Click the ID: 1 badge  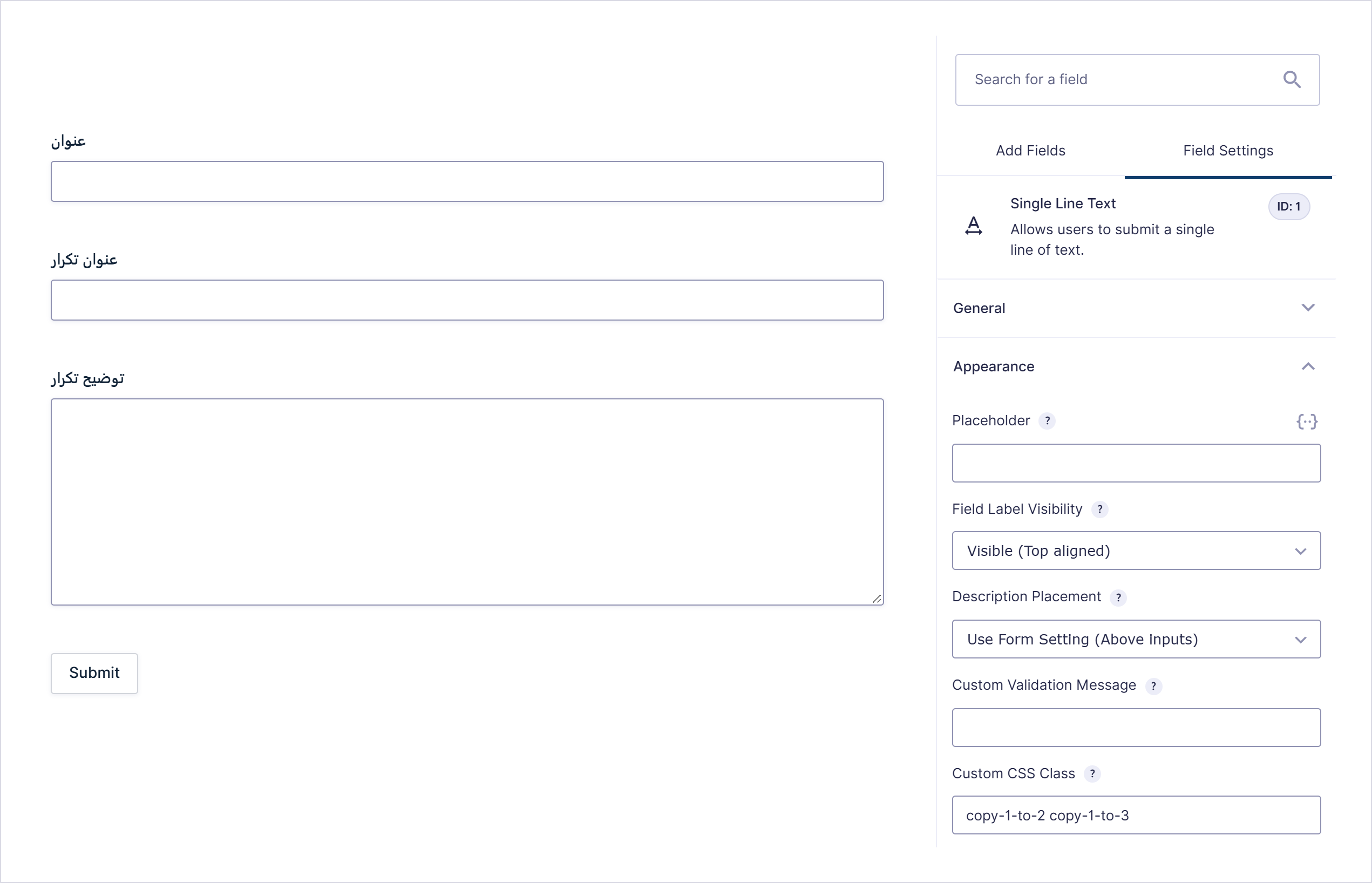pos(1288,206)
